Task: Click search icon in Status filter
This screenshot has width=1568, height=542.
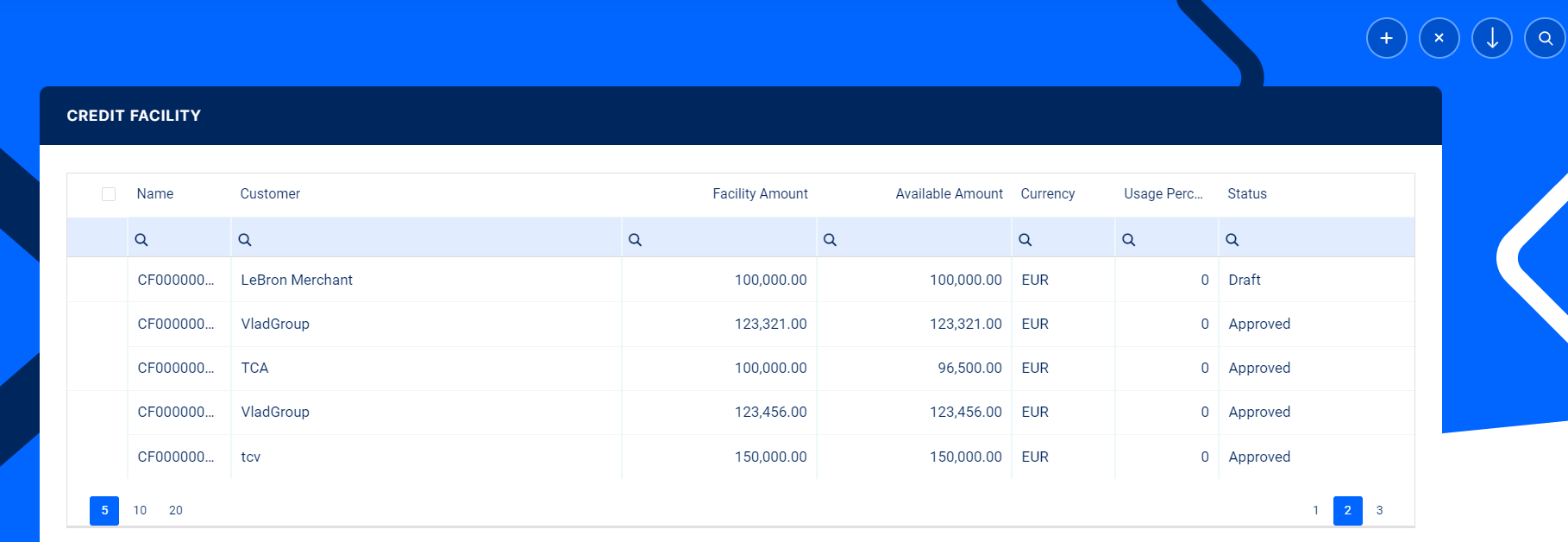Action: 1232,240
